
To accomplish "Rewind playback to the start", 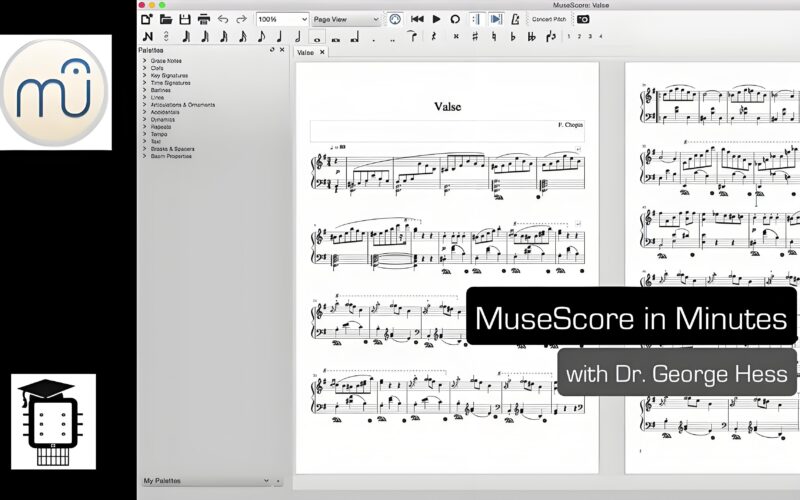I will (x=417, y=19).
